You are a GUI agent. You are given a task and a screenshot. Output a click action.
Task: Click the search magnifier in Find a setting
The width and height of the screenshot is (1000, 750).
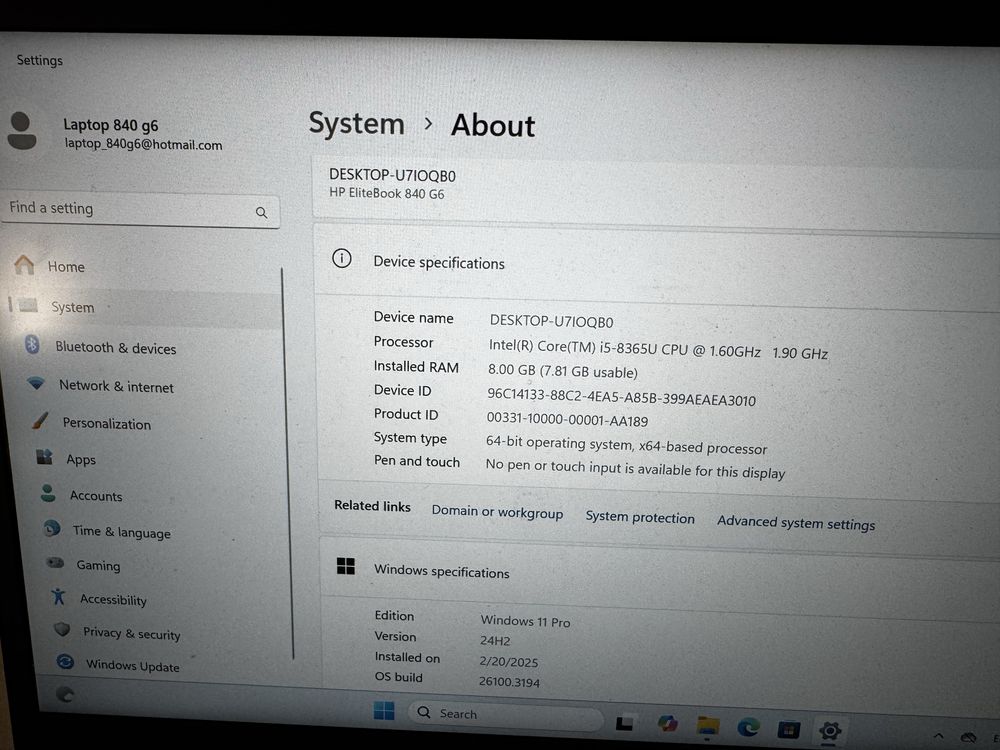click(261, 212)
